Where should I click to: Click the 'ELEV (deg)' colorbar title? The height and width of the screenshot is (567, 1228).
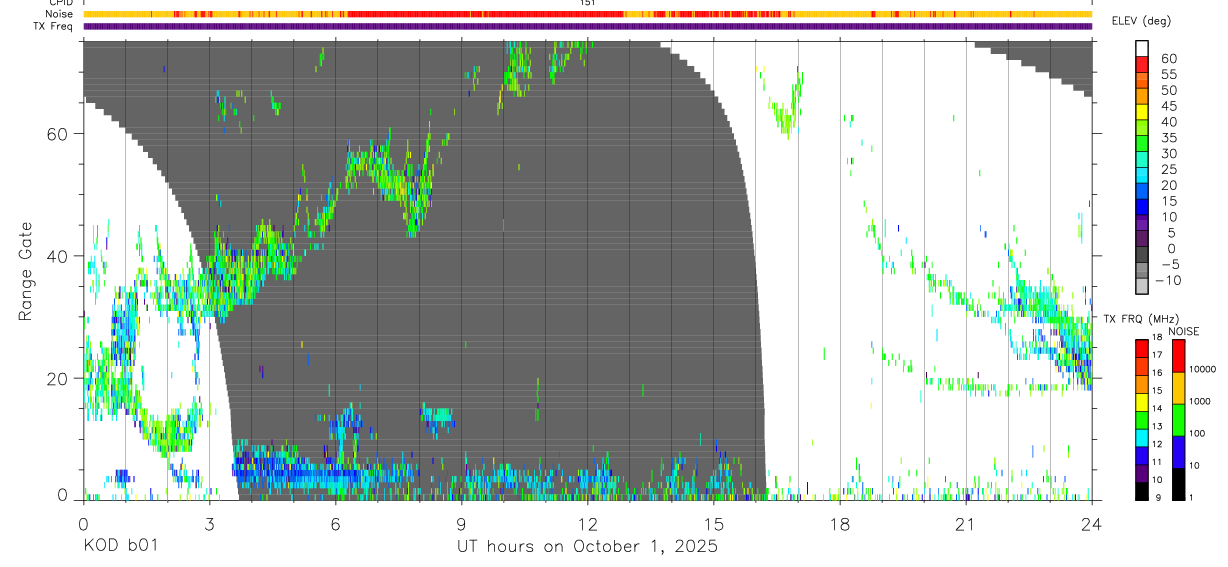click(1140, 22)
